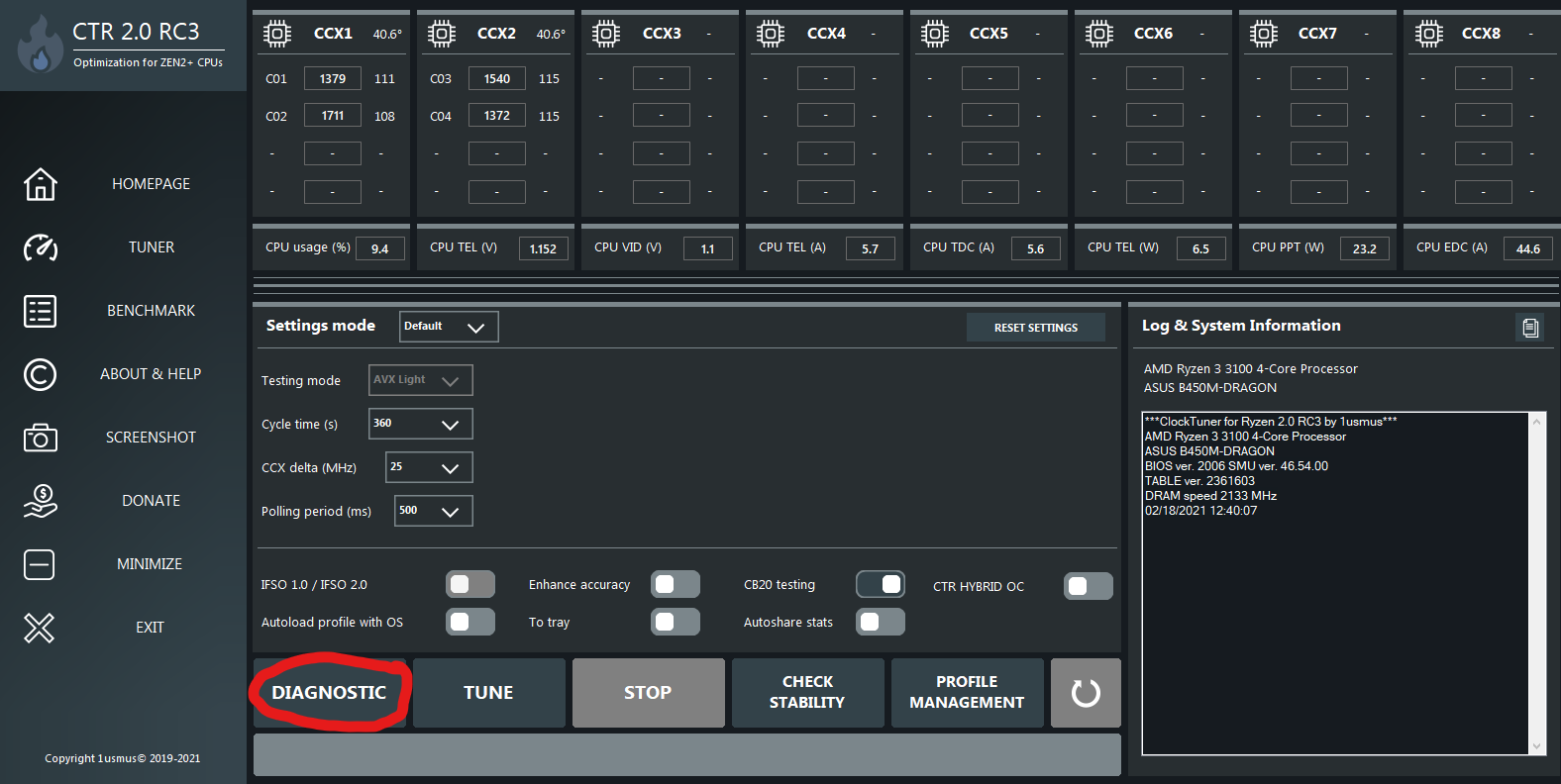Click the CCX4 chip icon
Image resolution: width=1561 pixels, height=784 pixels.
tap(771, 35)
